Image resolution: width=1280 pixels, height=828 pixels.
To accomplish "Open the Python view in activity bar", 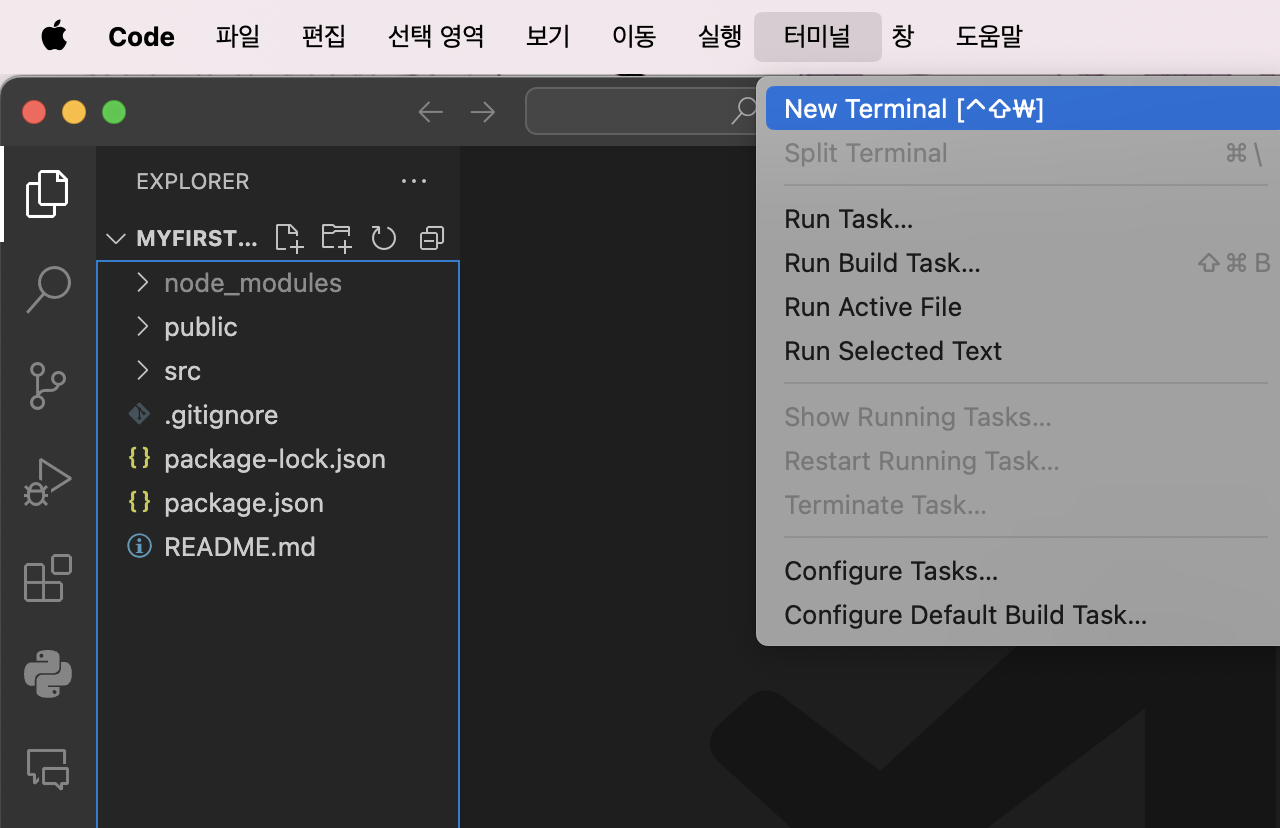I will point(47,673).
